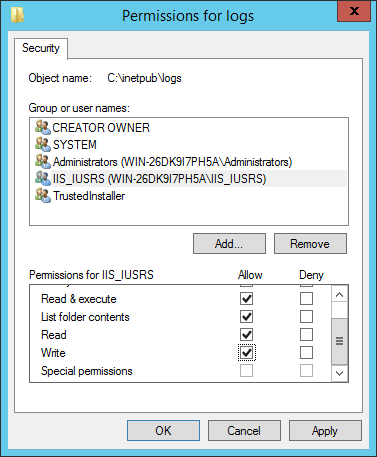Check Deny for Read & execute
The height and width of the screenshot is (457, 377).
pos(306,299)
